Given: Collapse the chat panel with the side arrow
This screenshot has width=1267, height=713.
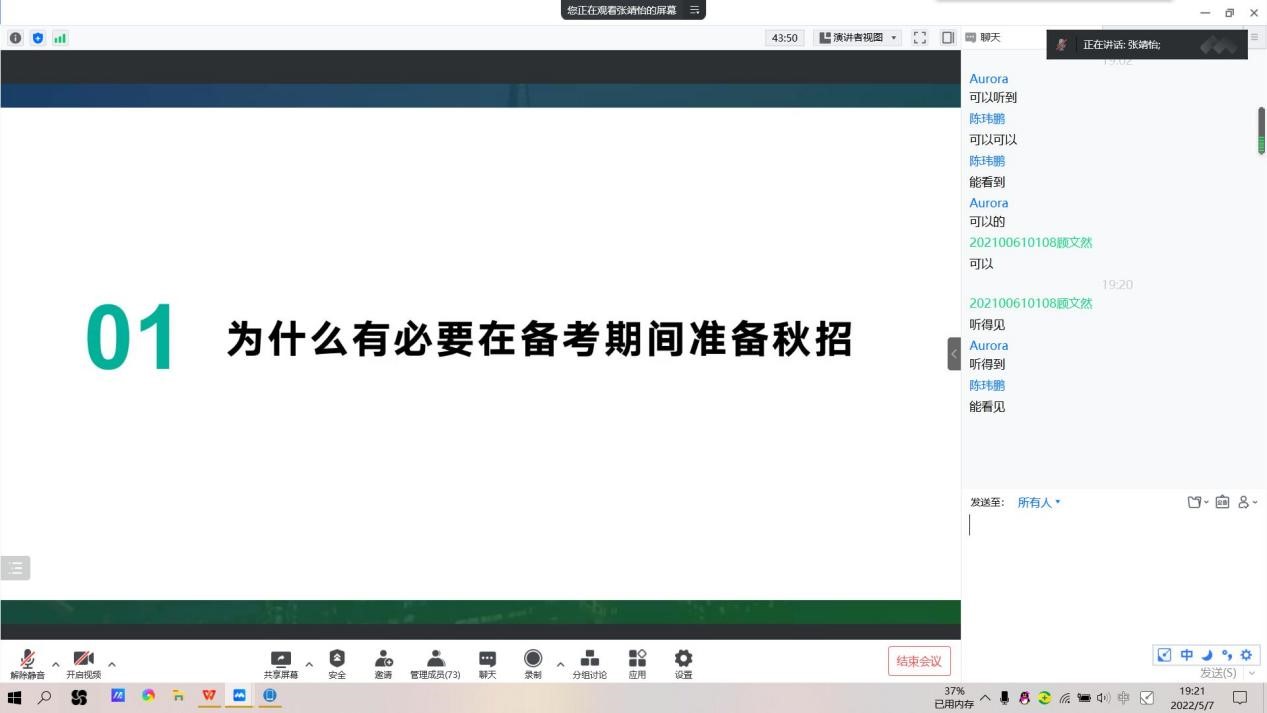Looking at the screenshot, I should coord(954,354).
